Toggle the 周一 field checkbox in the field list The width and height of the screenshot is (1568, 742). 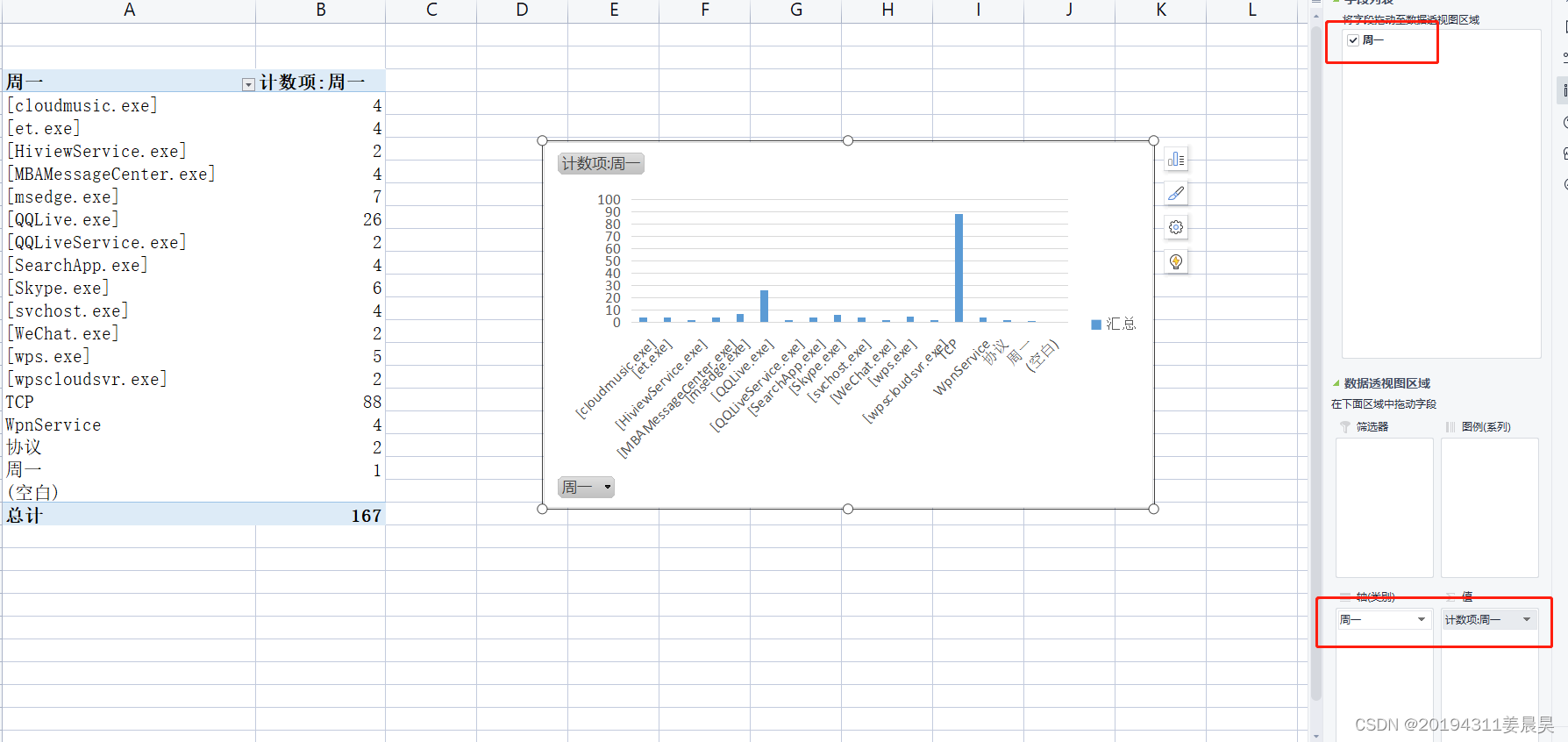pyautogui.click(x=1353, y=40)
